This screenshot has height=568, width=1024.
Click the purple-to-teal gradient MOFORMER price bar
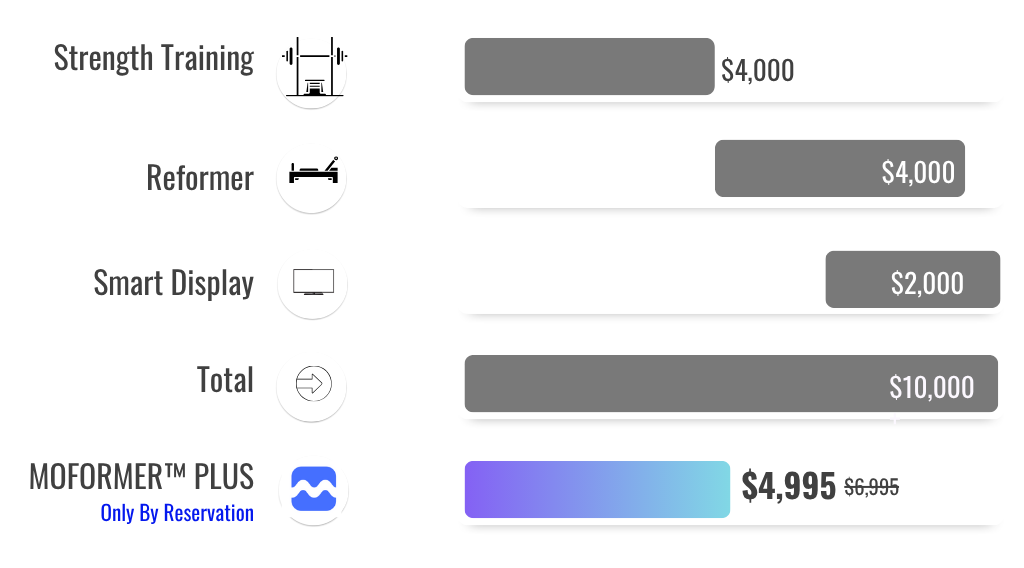(597, 490)
